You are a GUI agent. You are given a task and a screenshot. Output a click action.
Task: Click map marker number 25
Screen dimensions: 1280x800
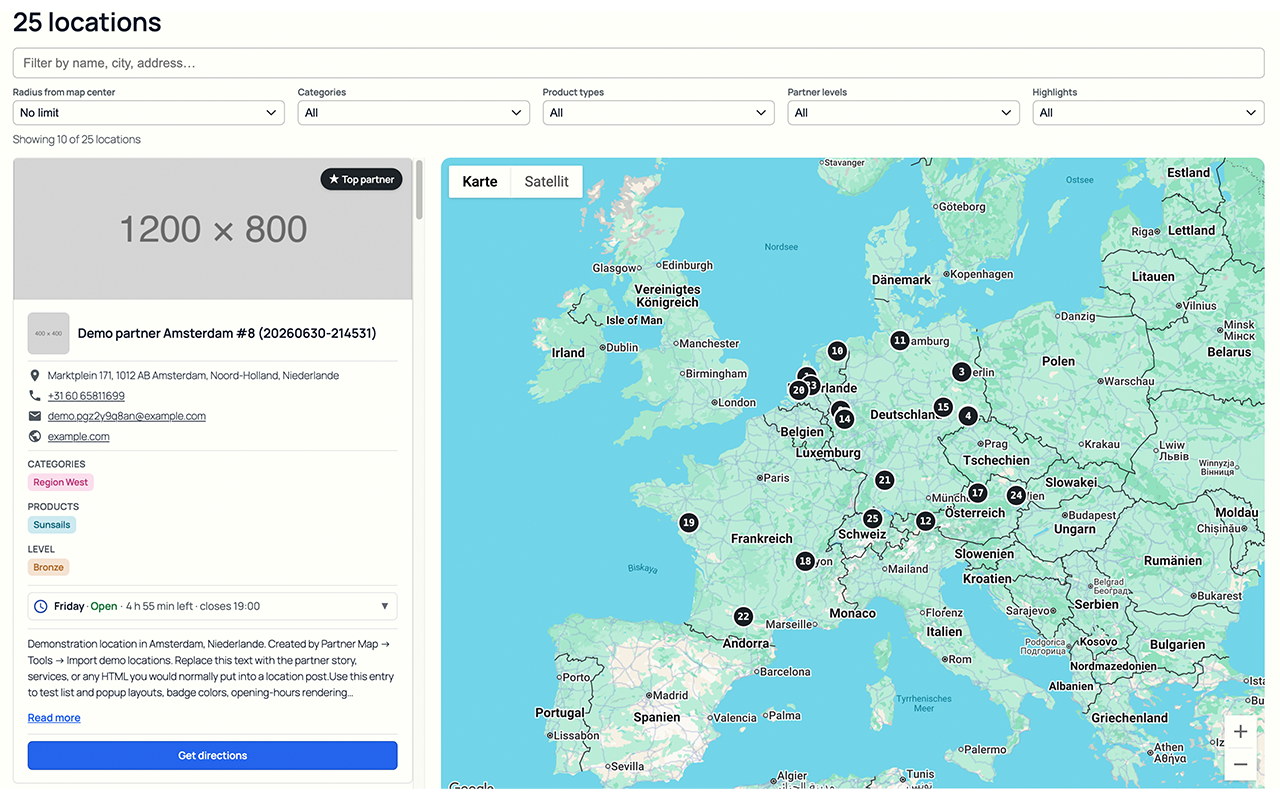click(873, 519)
